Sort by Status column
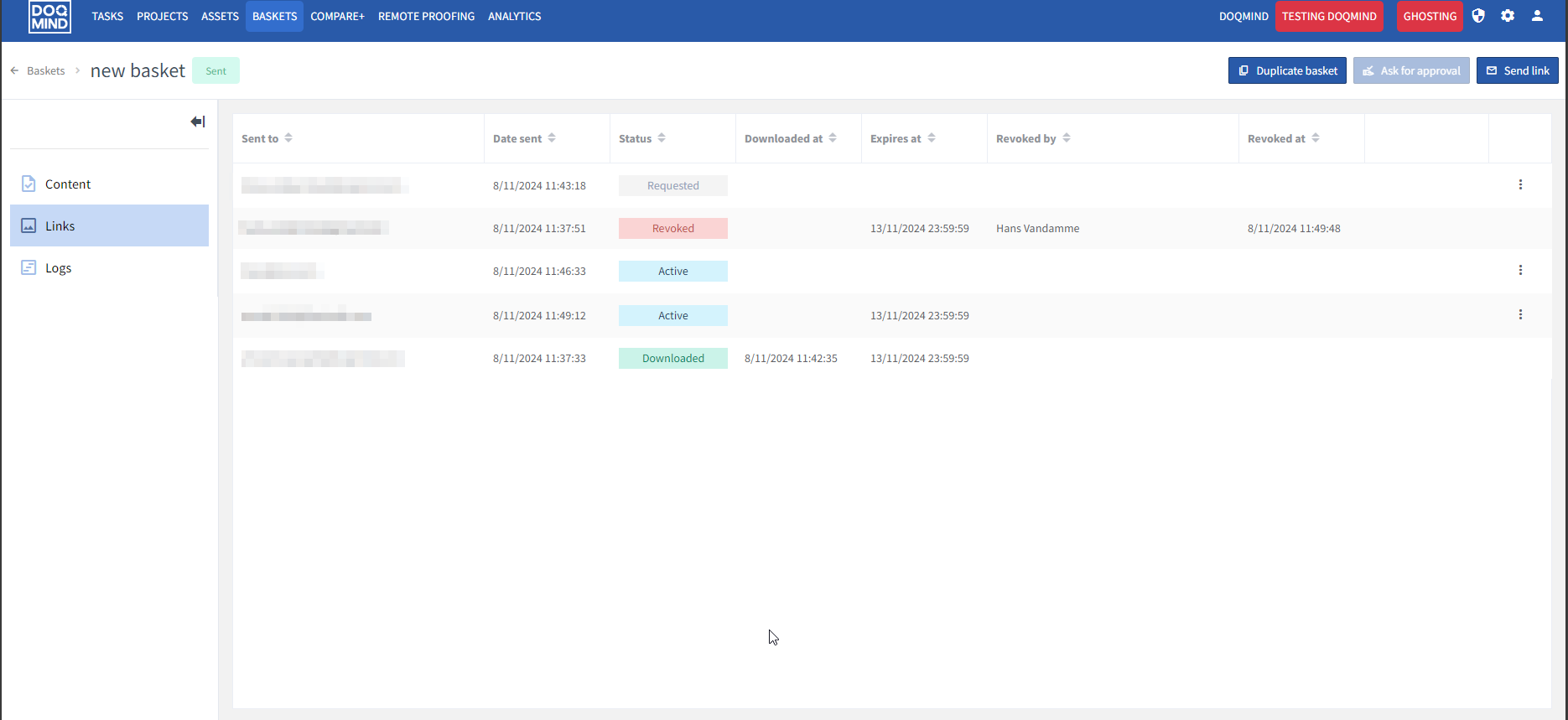The image size is (1568, 720). point(662,138)
